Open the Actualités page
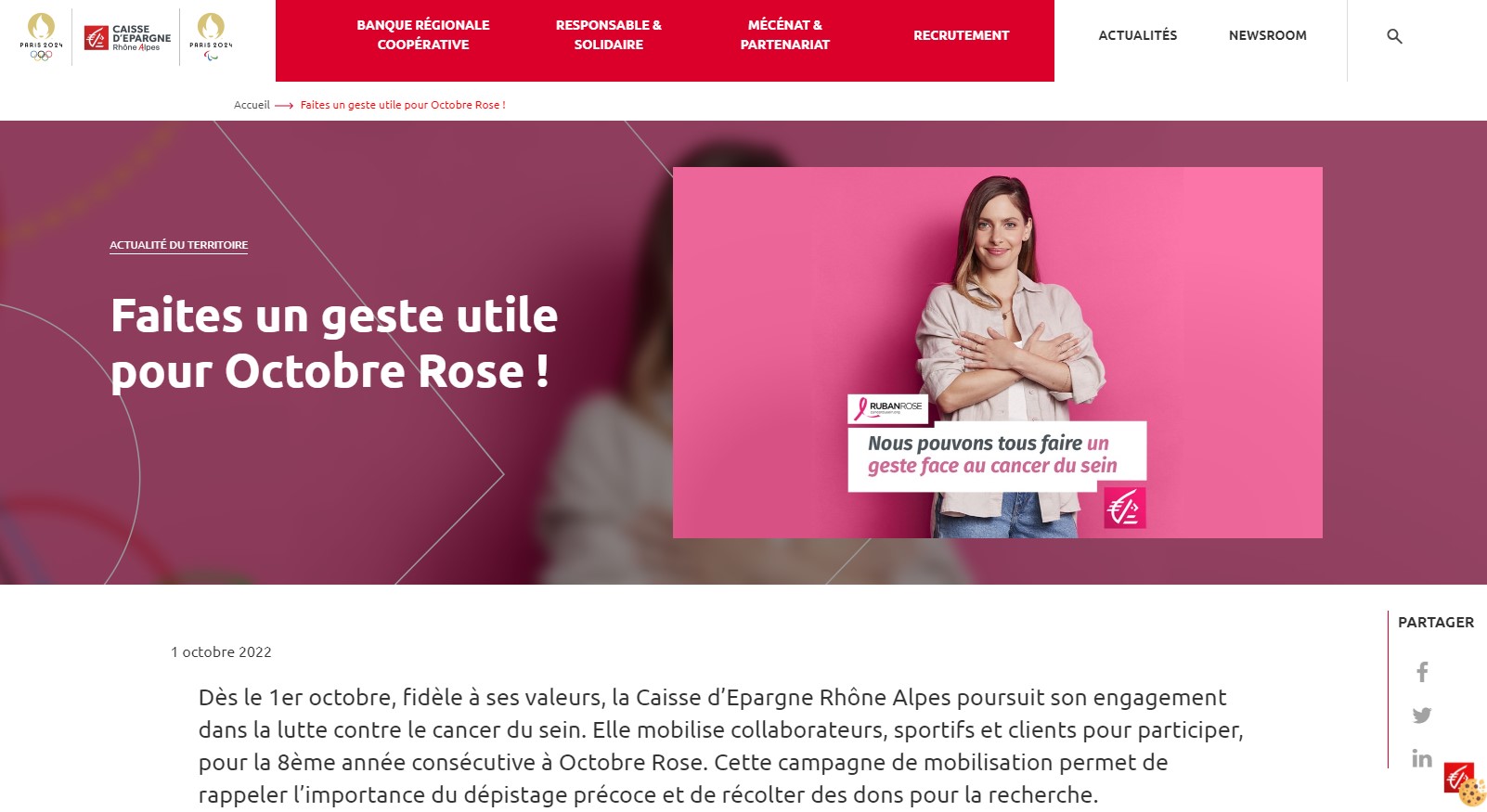 [1138, 35]
